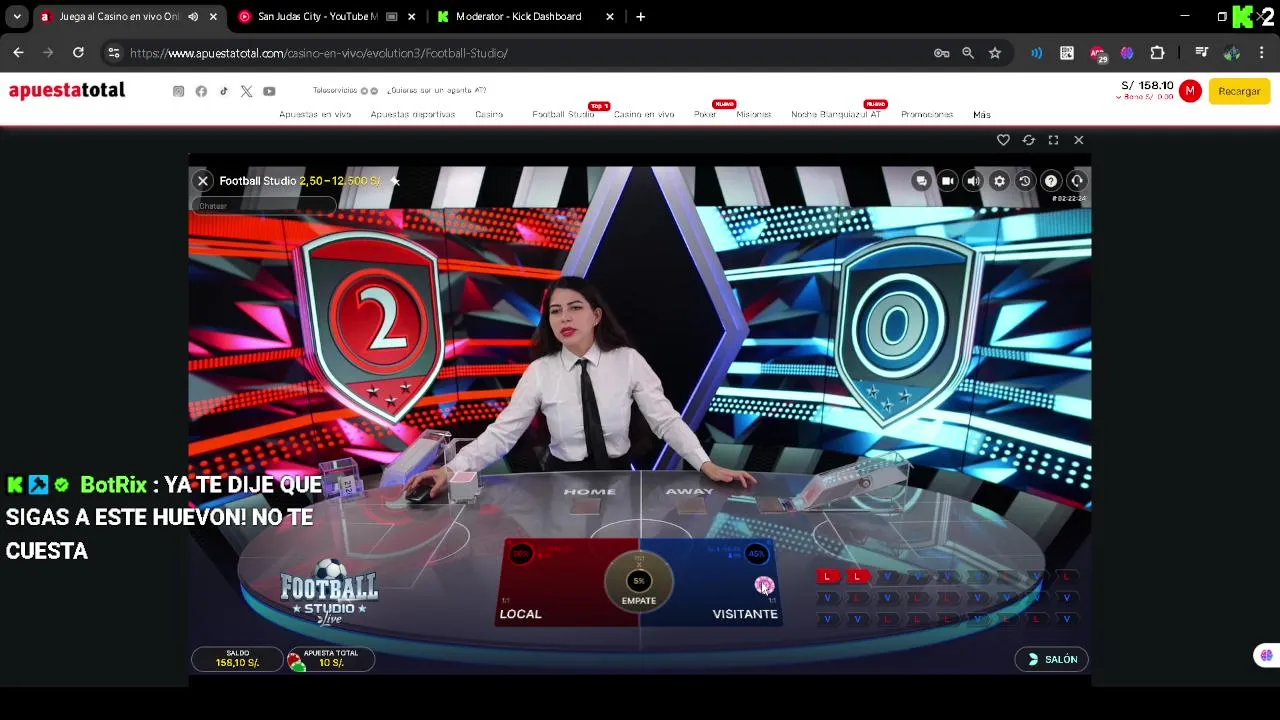Open a new browser tab

click(x=640, y=17)
